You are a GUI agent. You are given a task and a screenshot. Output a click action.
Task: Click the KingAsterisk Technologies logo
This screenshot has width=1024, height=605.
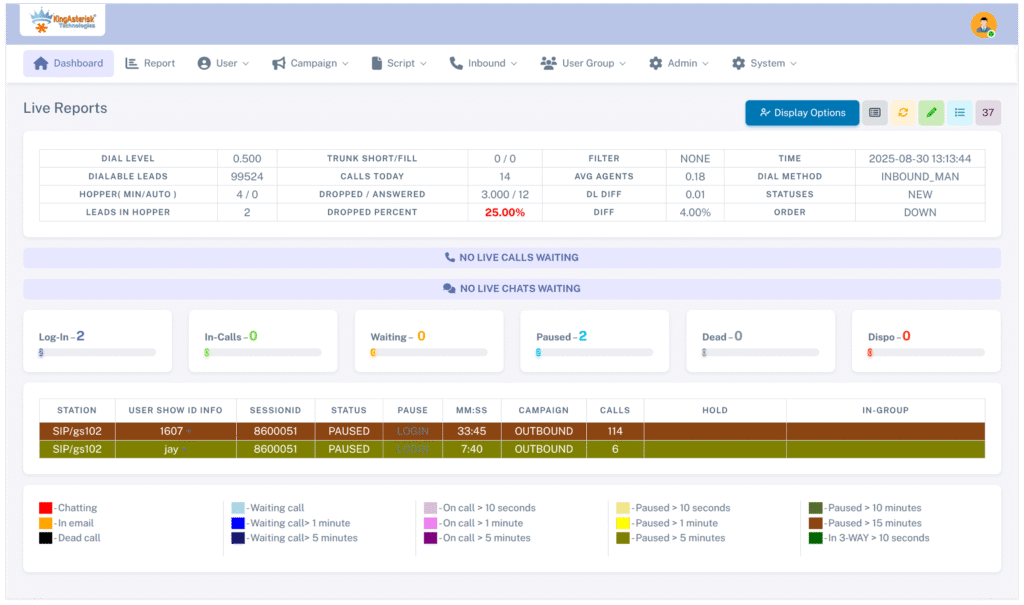point(62,19)
